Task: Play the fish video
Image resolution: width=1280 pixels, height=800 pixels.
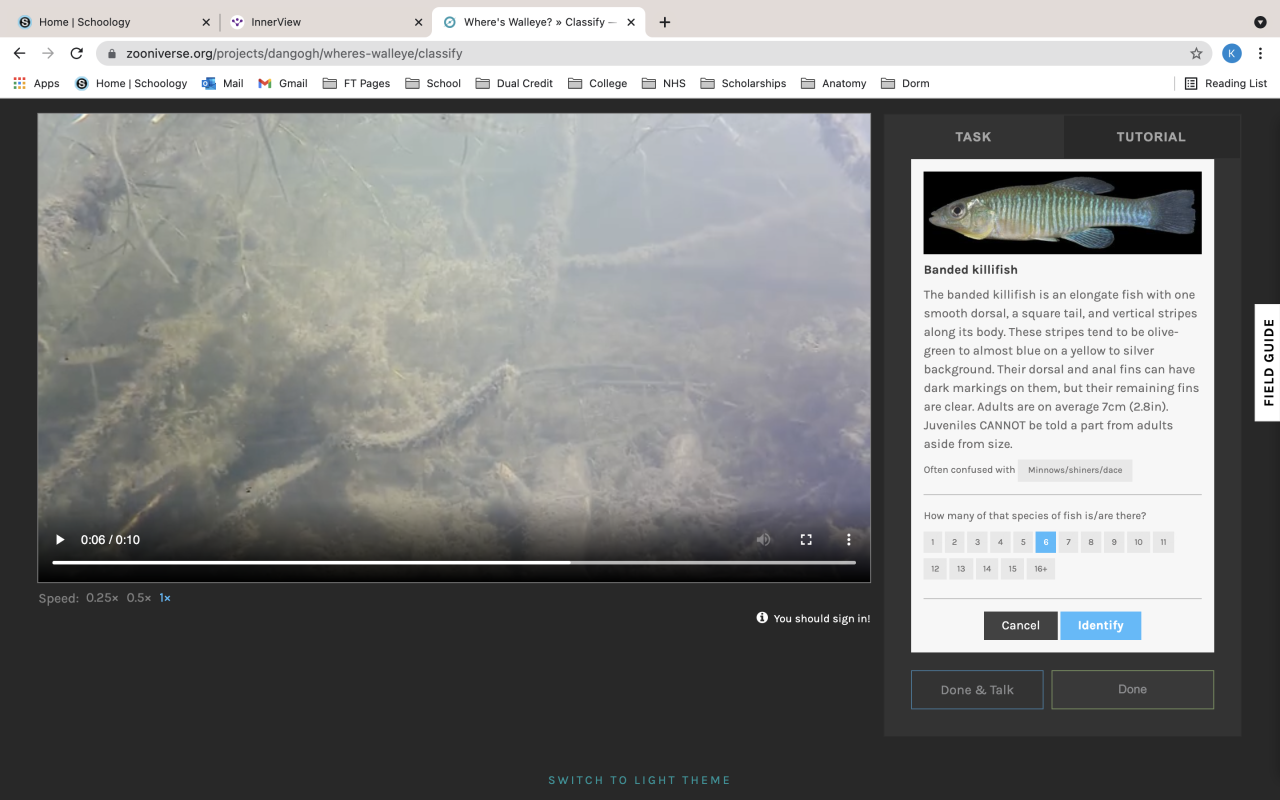Action: pos(60,540)
